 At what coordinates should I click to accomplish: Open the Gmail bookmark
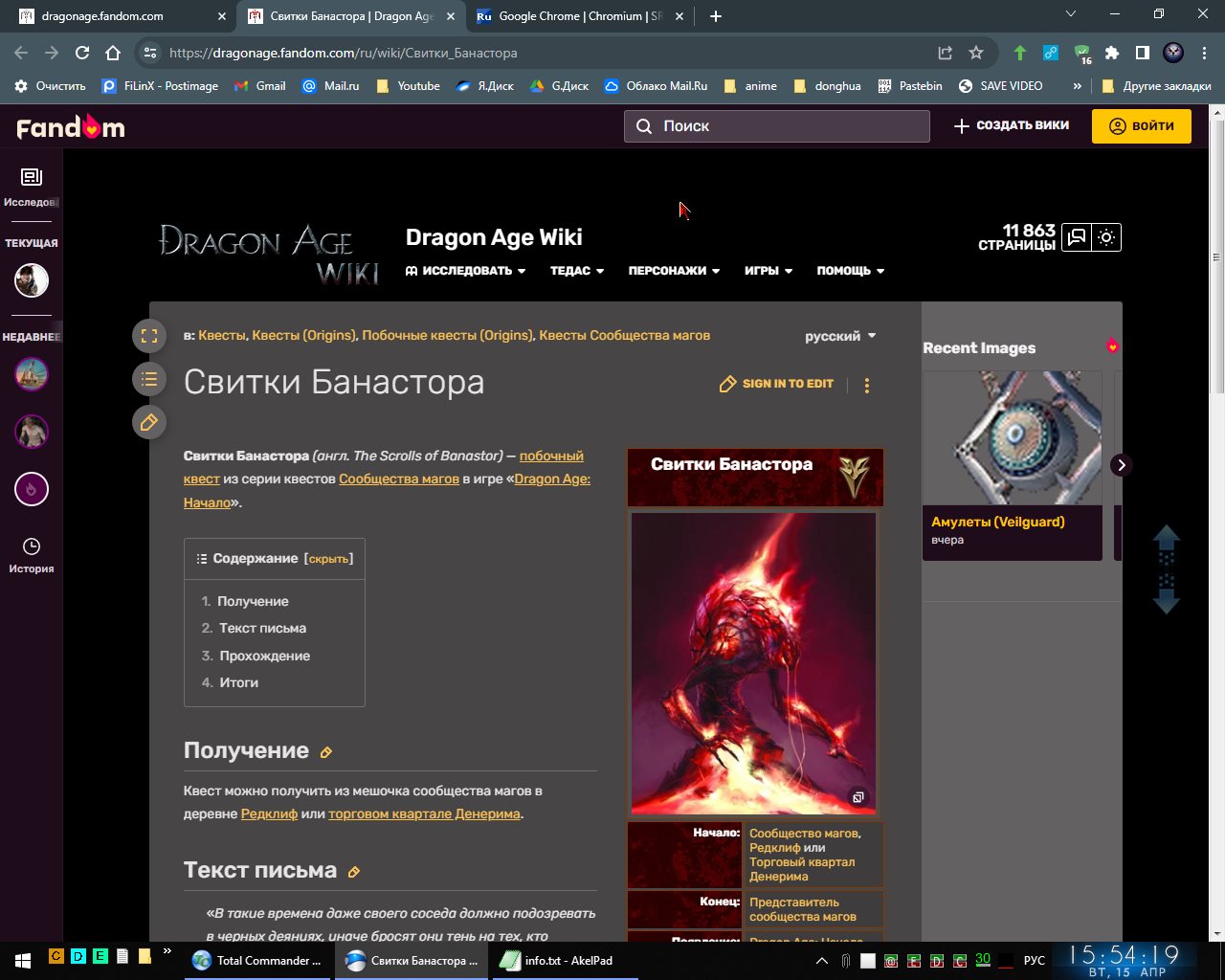pos(260,86)
